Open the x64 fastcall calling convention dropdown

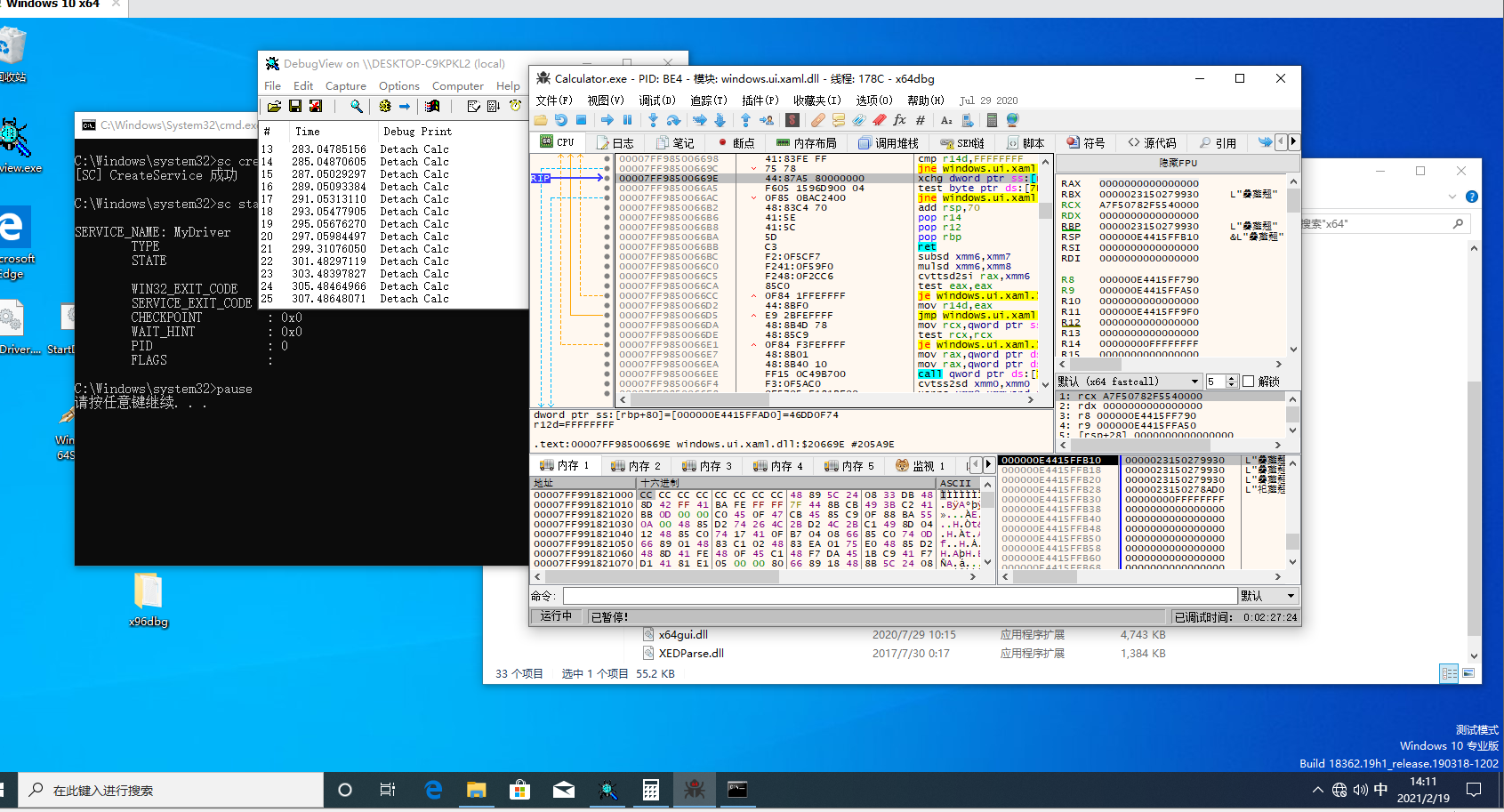click(1194, 382)
